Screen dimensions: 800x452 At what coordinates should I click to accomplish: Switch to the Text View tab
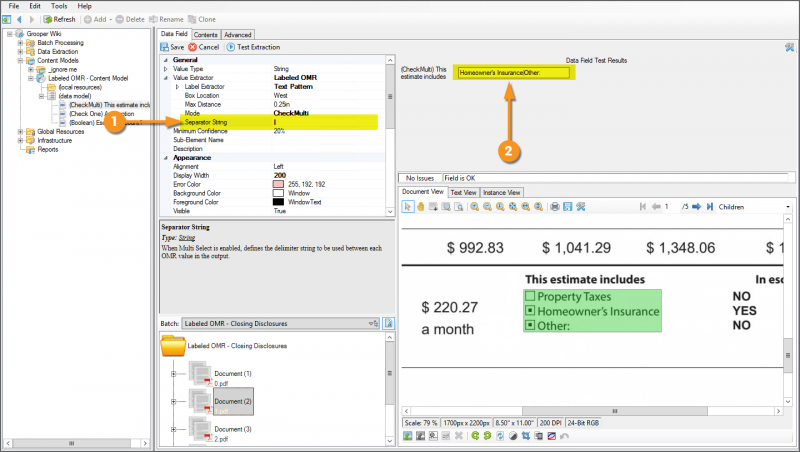point(463,192)
